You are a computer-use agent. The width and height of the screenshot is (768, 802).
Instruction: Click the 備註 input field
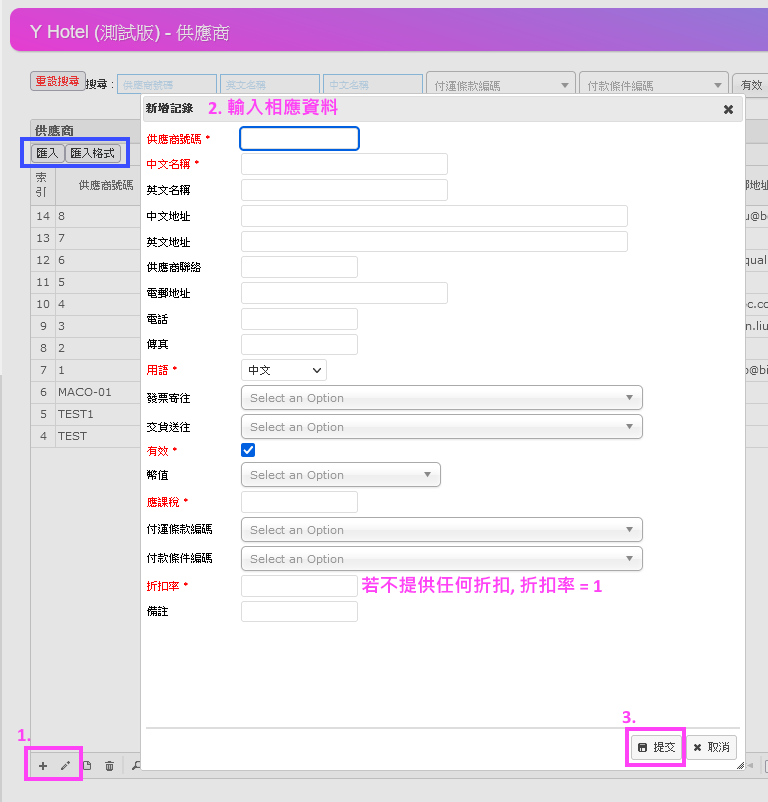[299, 611]
